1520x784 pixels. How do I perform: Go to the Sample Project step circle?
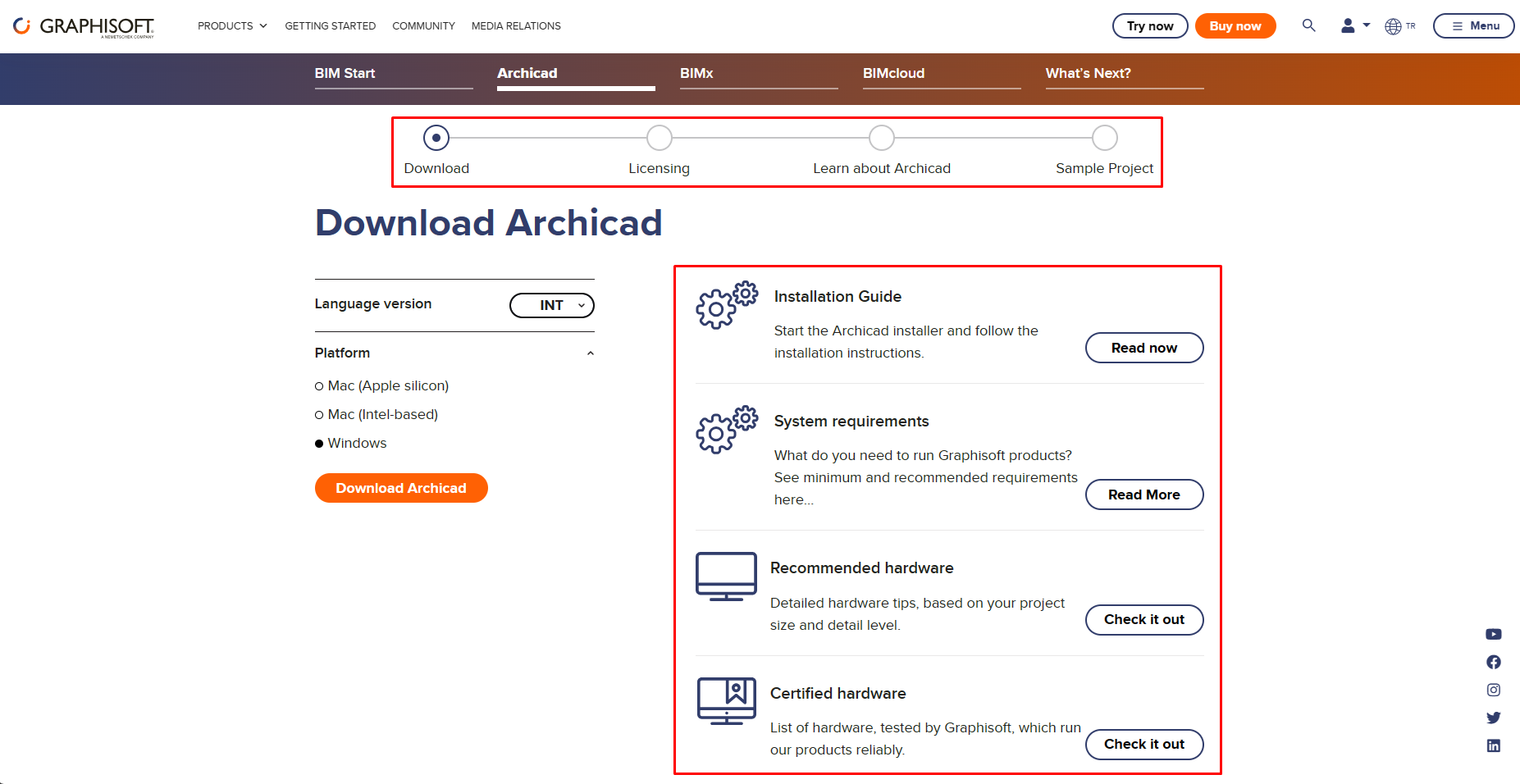coord(1105,138)
